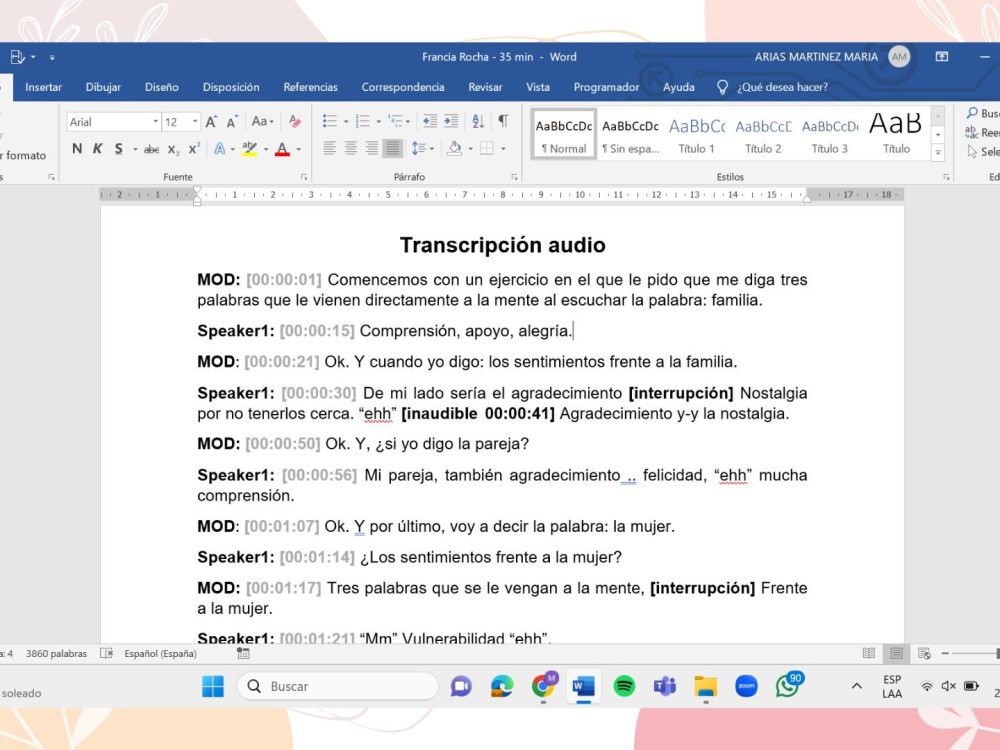Open the Fuente dialog launcher
1000x750 pixels.
pyautogui.click(x=304, y=177)
